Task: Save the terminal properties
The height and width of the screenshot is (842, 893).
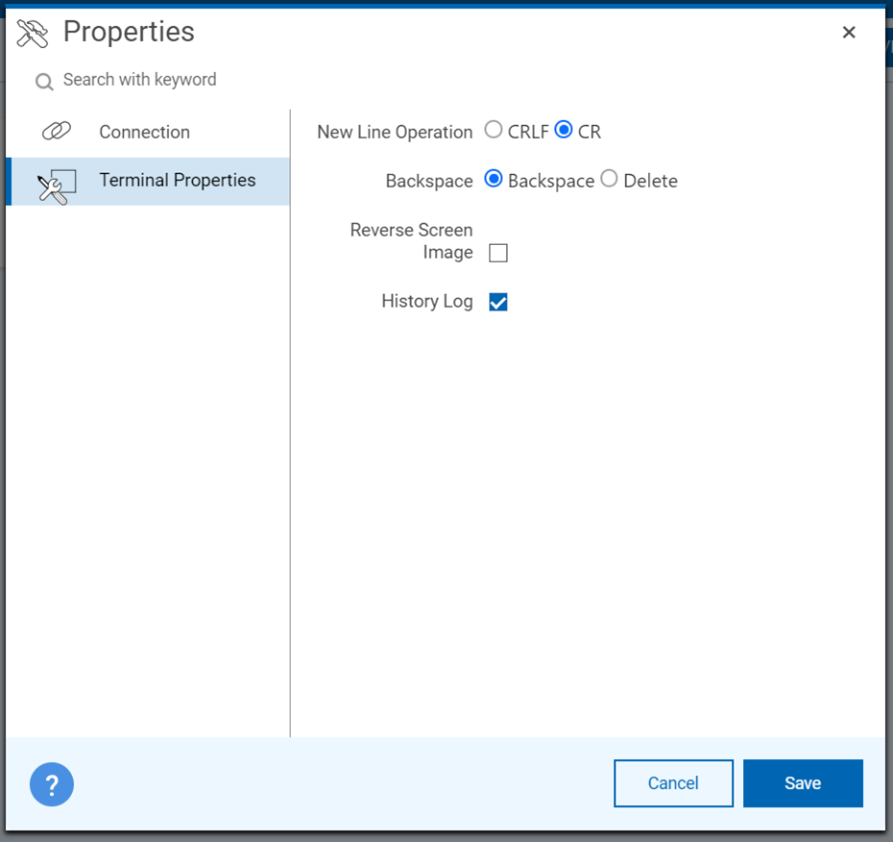Action: [x=802, y=783]
